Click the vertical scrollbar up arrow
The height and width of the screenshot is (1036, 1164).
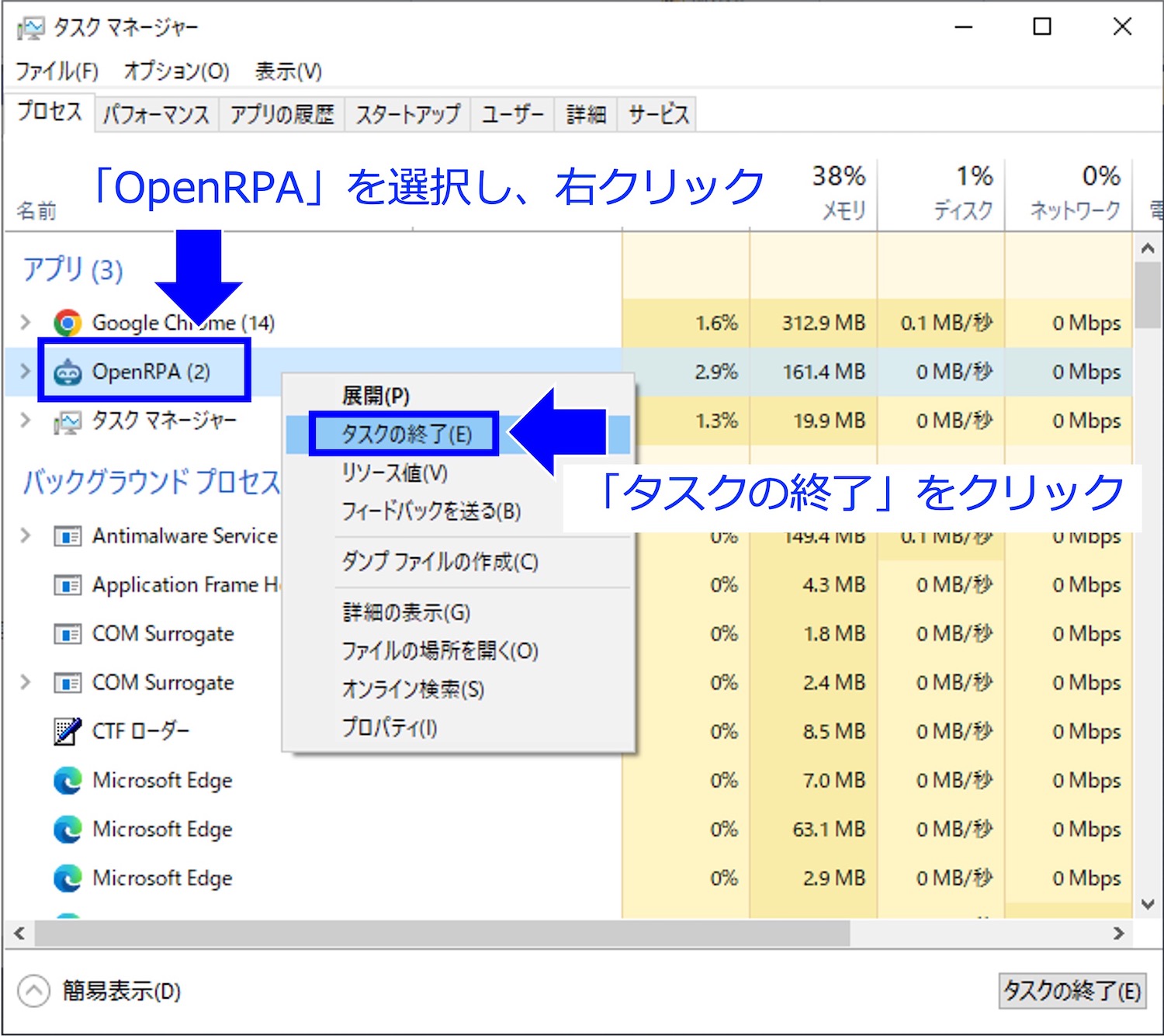tap(1148, 249)
